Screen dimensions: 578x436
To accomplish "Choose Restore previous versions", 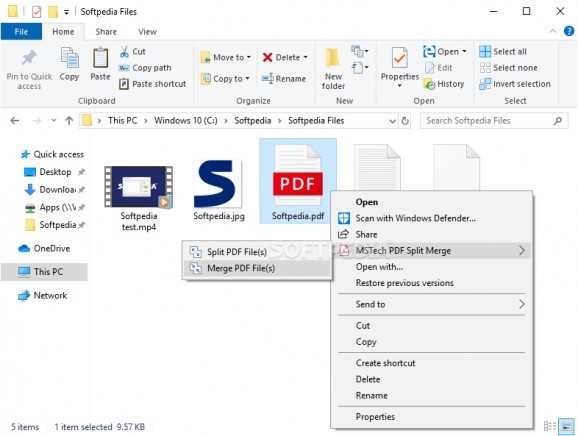I will pos(432,283).
